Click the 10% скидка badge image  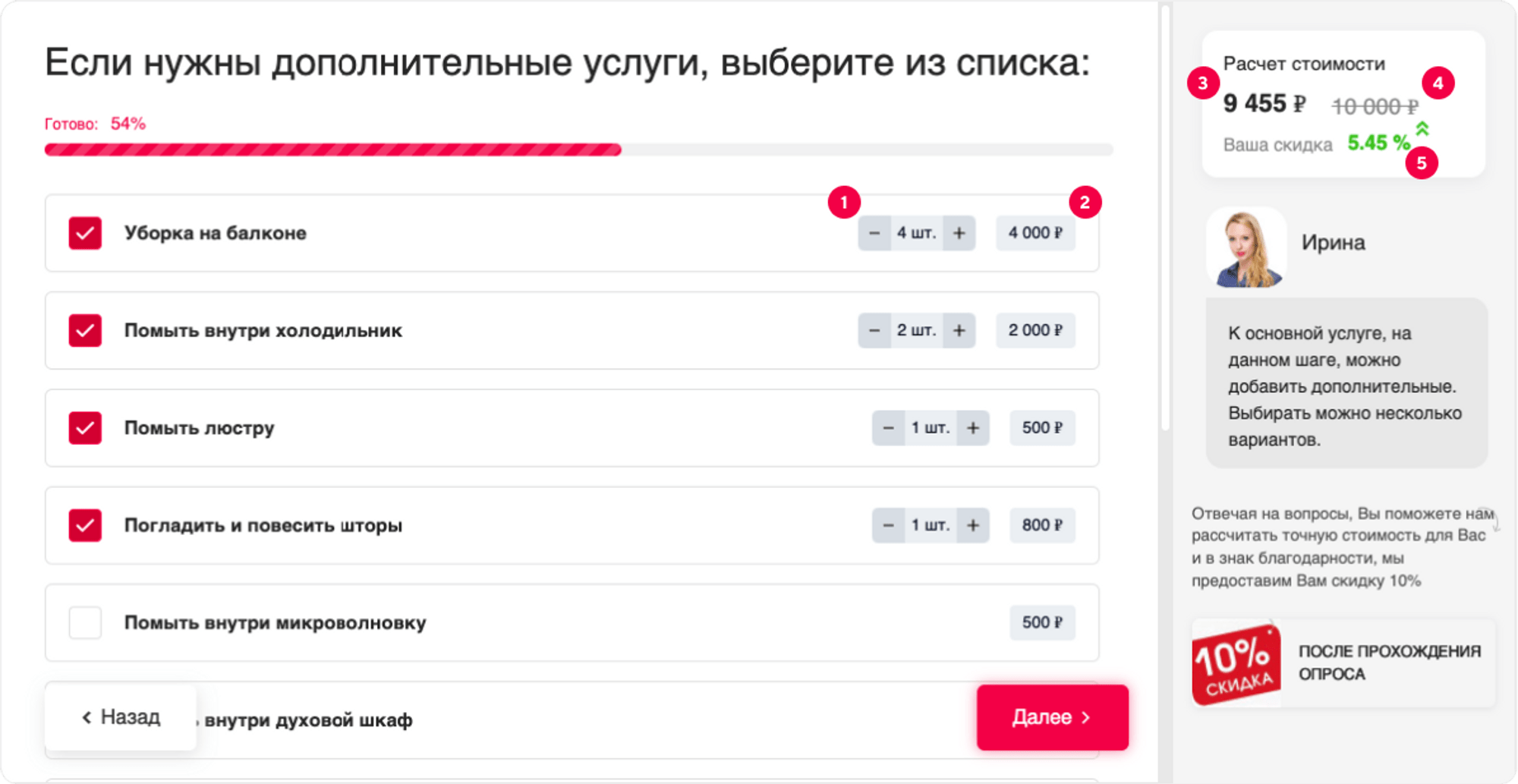pos(1236,663)
